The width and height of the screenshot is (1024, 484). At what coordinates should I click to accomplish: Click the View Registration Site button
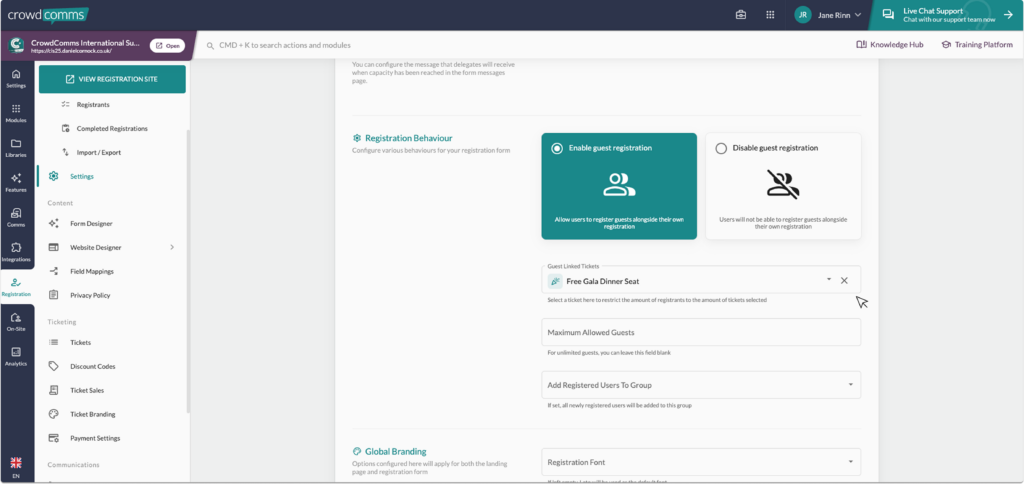click(112, 79)
